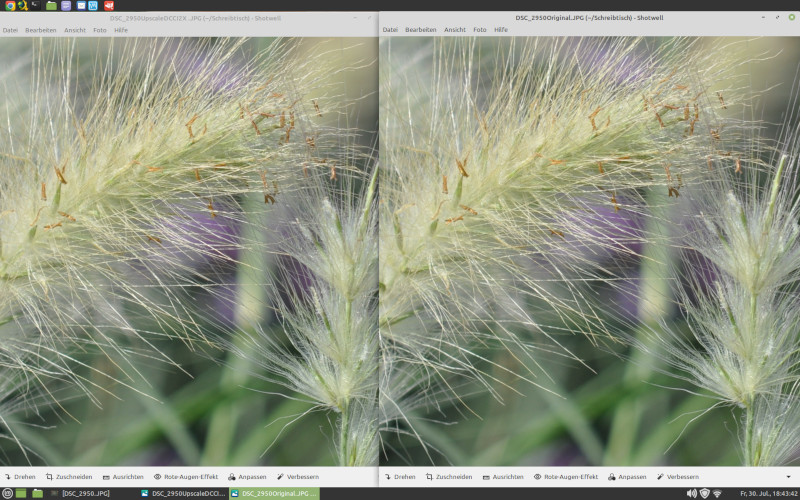Click Drehen rotate tool in left window

click(x=20, y=477)
